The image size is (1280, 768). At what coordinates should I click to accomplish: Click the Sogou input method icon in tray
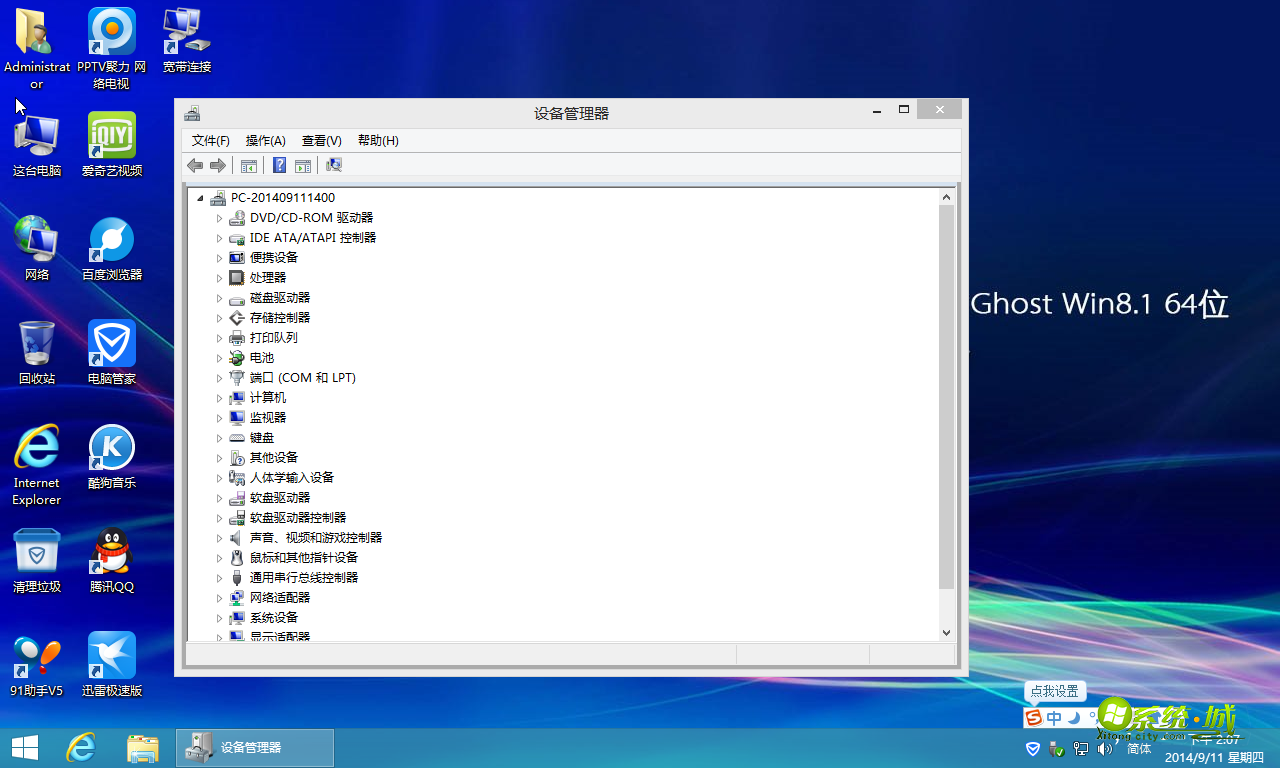(1032, 716)
